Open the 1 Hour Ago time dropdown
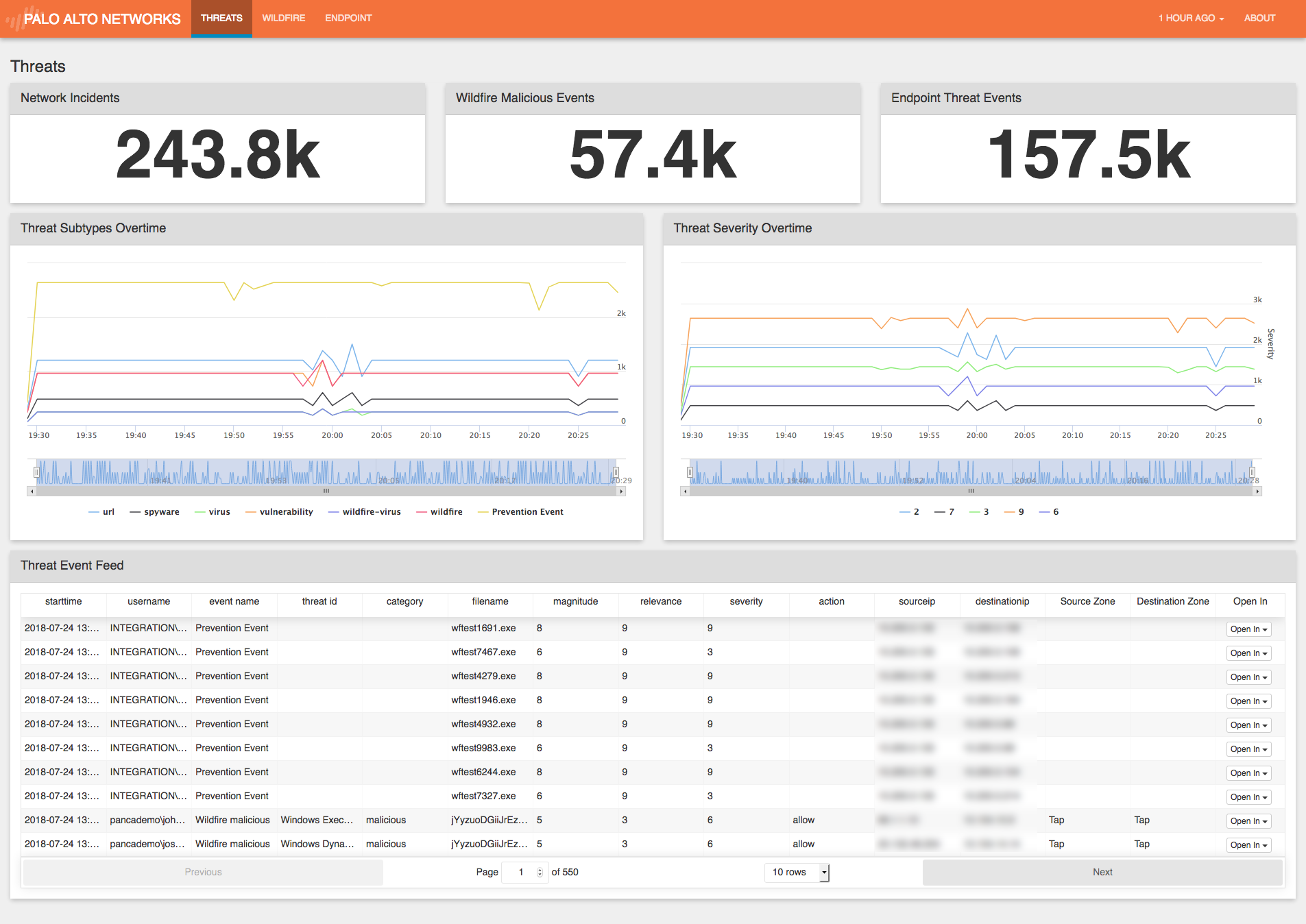The width and height of the screenshot is (1306, 924). [1191, 19]
